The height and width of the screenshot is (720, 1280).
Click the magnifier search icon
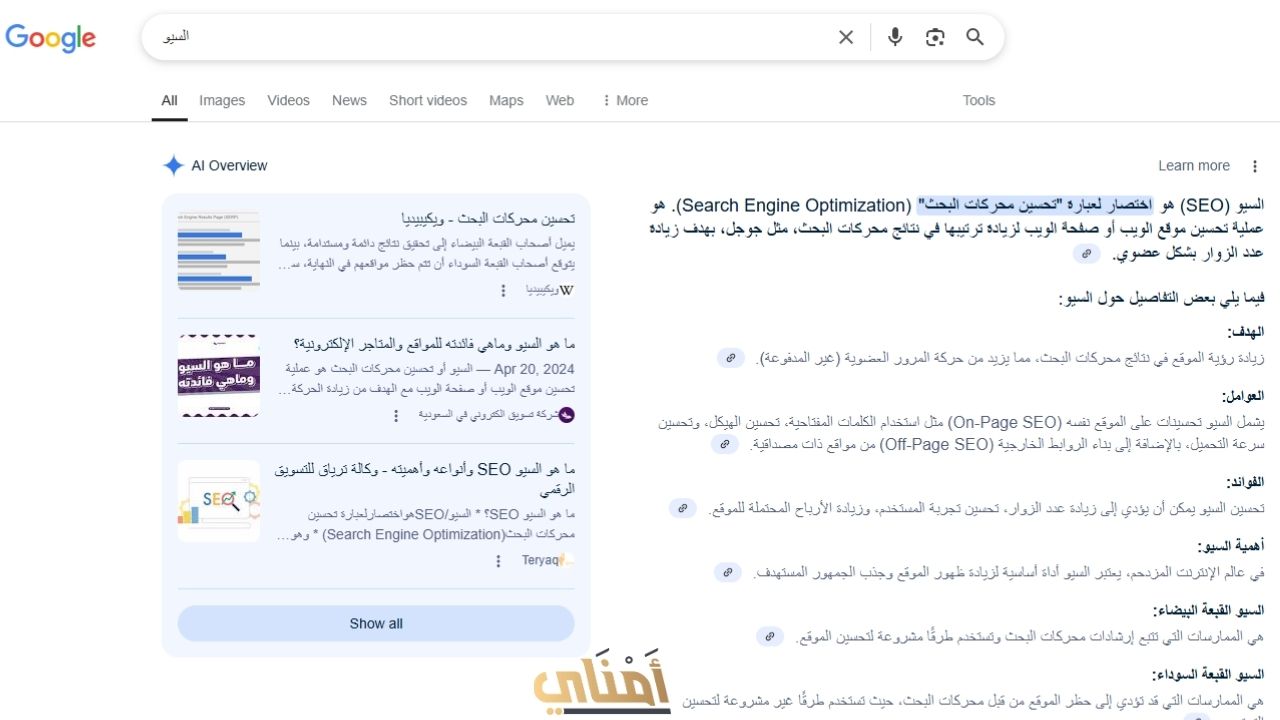975,37
